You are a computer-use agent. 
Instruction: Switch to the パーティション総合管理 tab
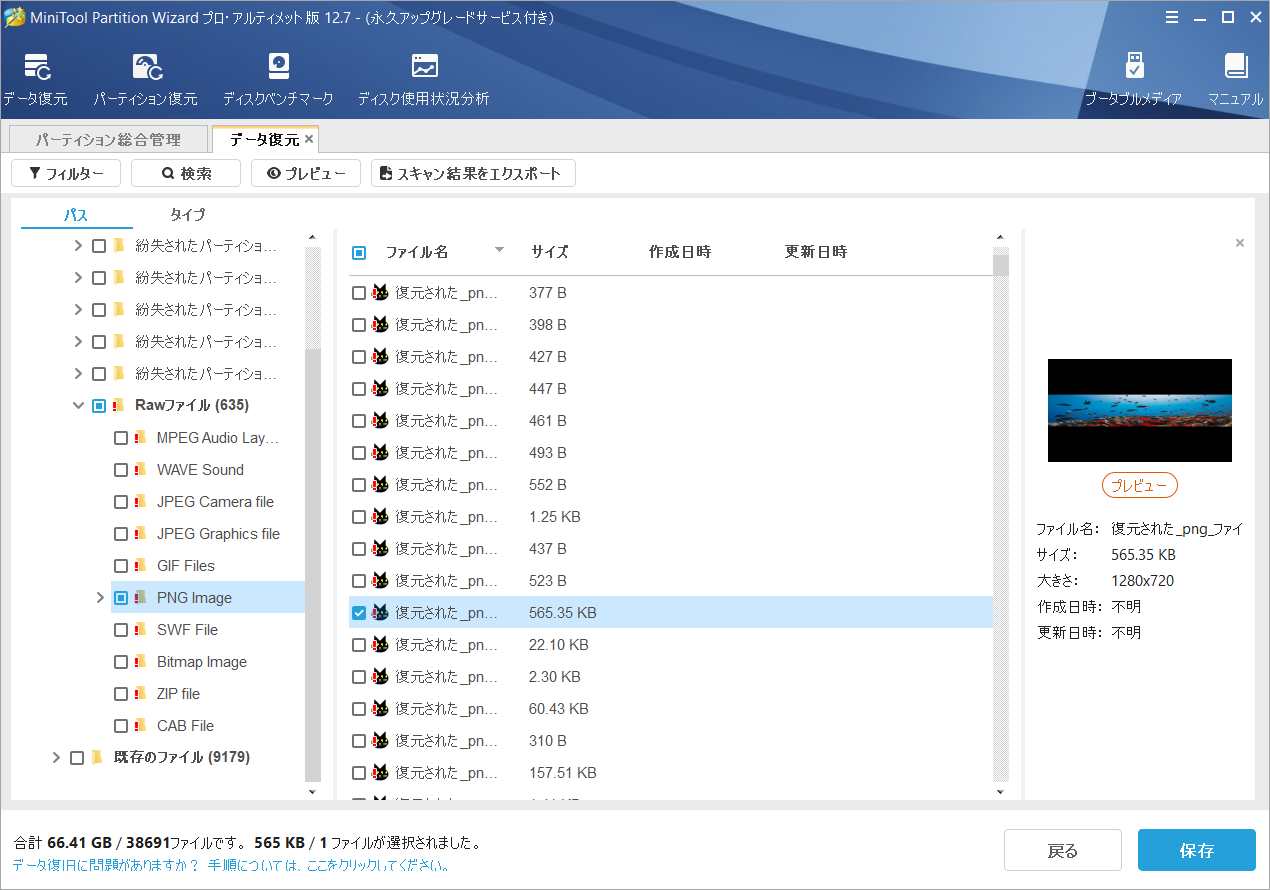pyautogui.click(x=108, y=140)
